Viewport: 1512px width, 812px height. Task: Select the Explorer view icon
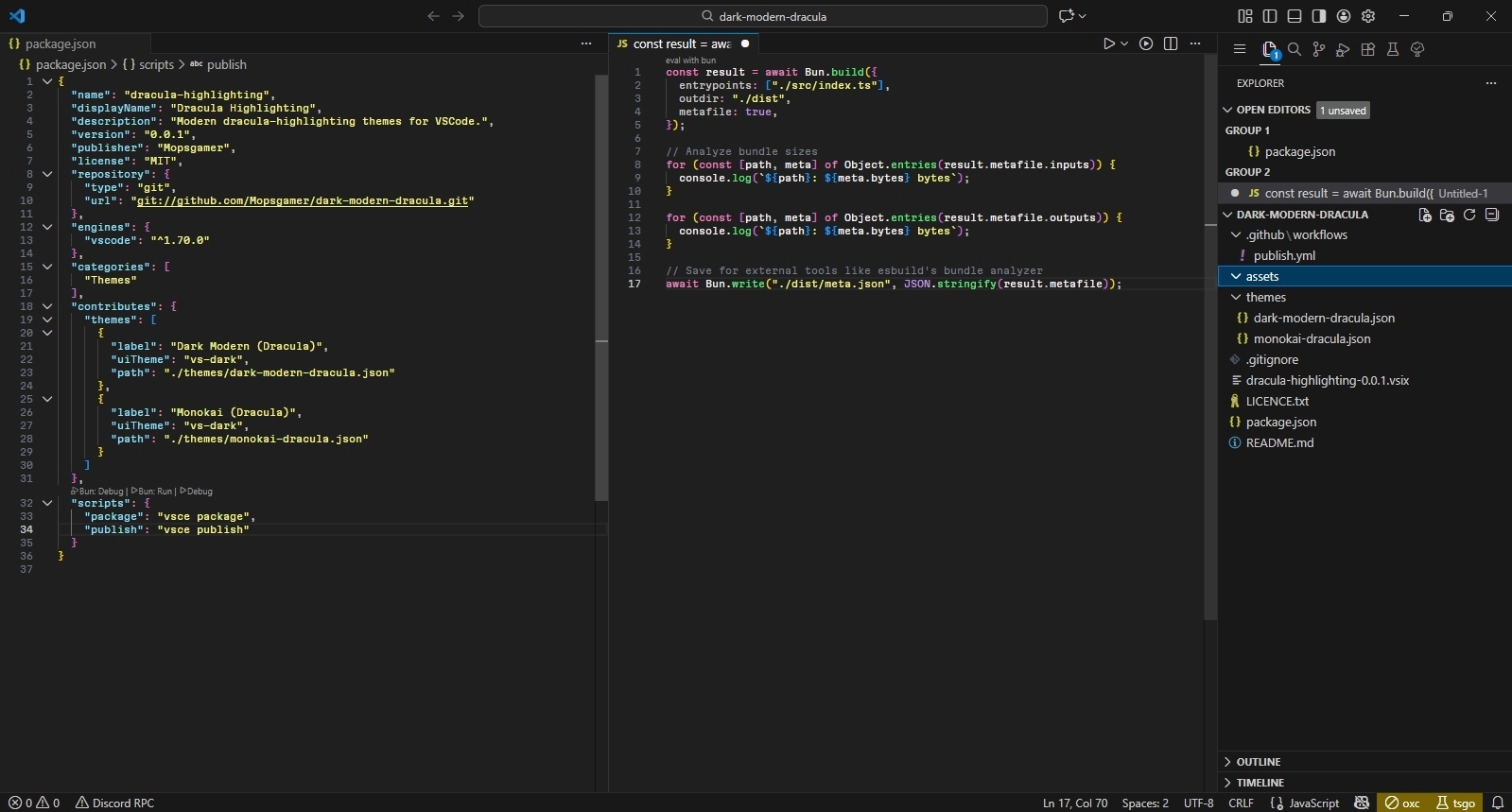click(x=1270, y=49)
